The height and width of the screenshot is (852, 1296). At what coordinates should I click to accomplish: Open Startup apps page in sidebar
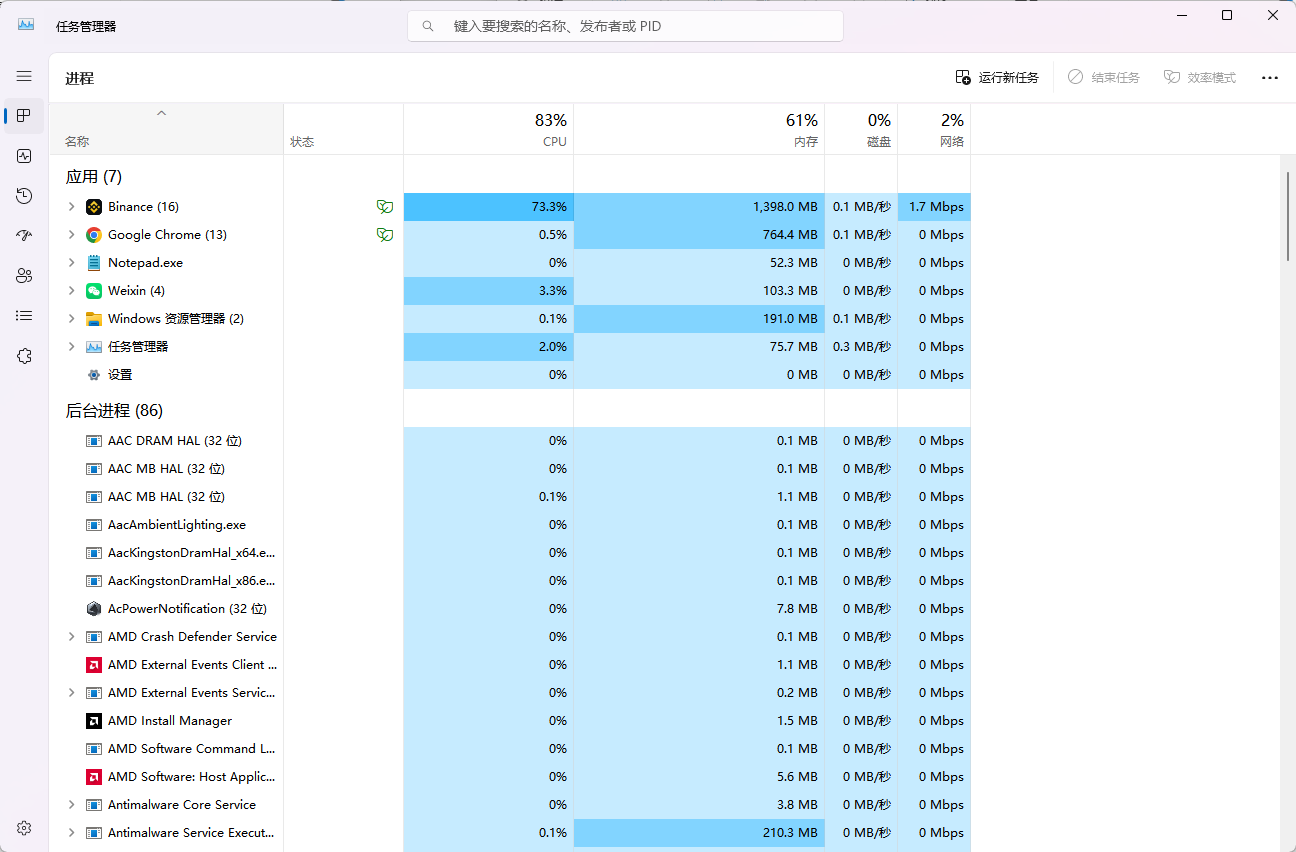point(24,236)
